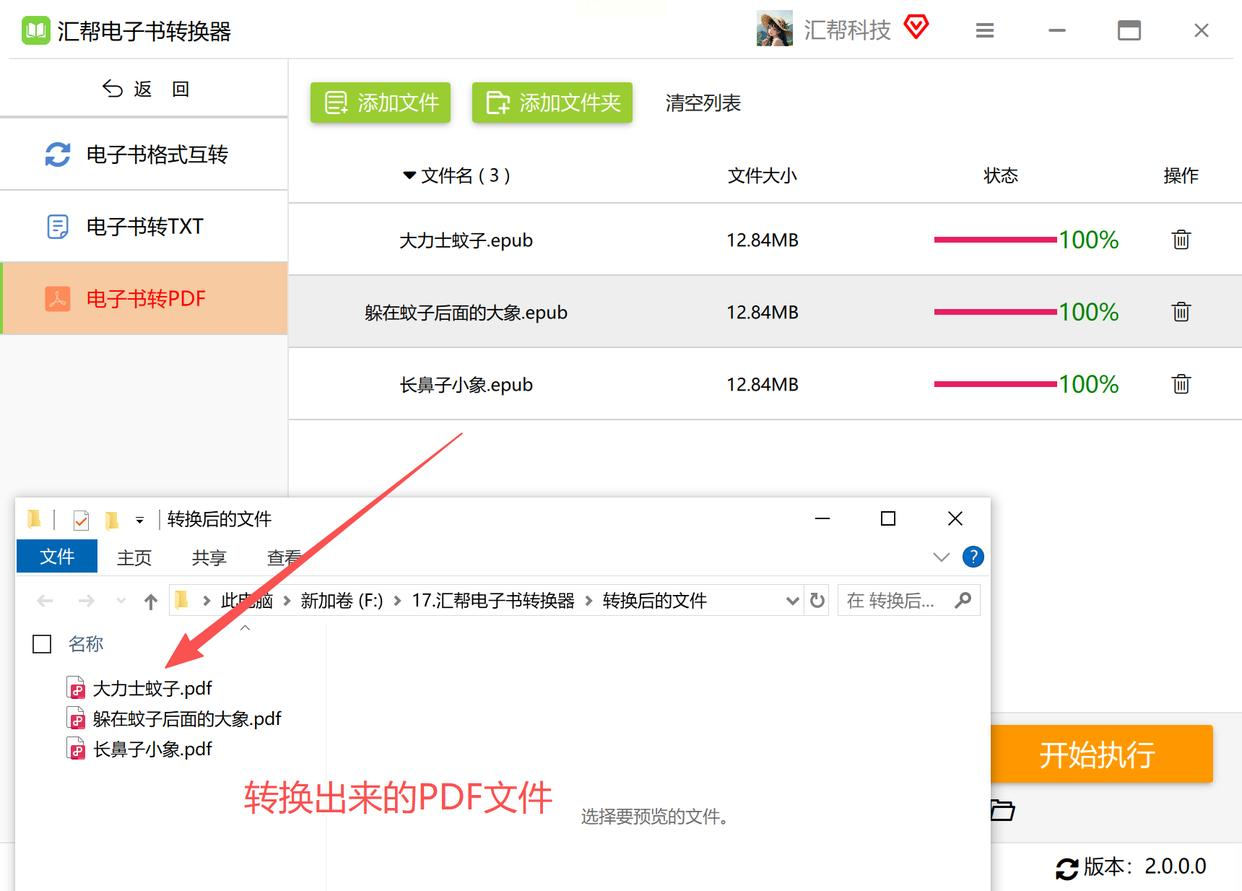
Task: Click the 汇帮科技 user avatar
Action: pyautogui.click(x=774, y=29)
